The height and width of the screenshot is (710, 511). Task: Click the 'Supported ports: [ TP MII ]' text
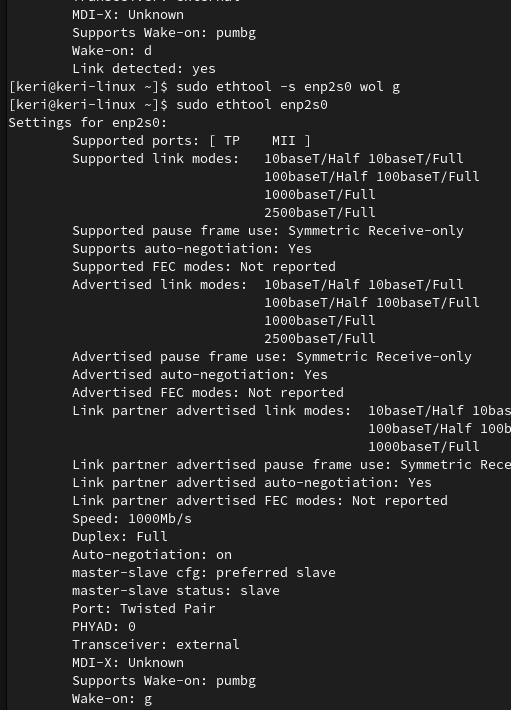[191, 141]
